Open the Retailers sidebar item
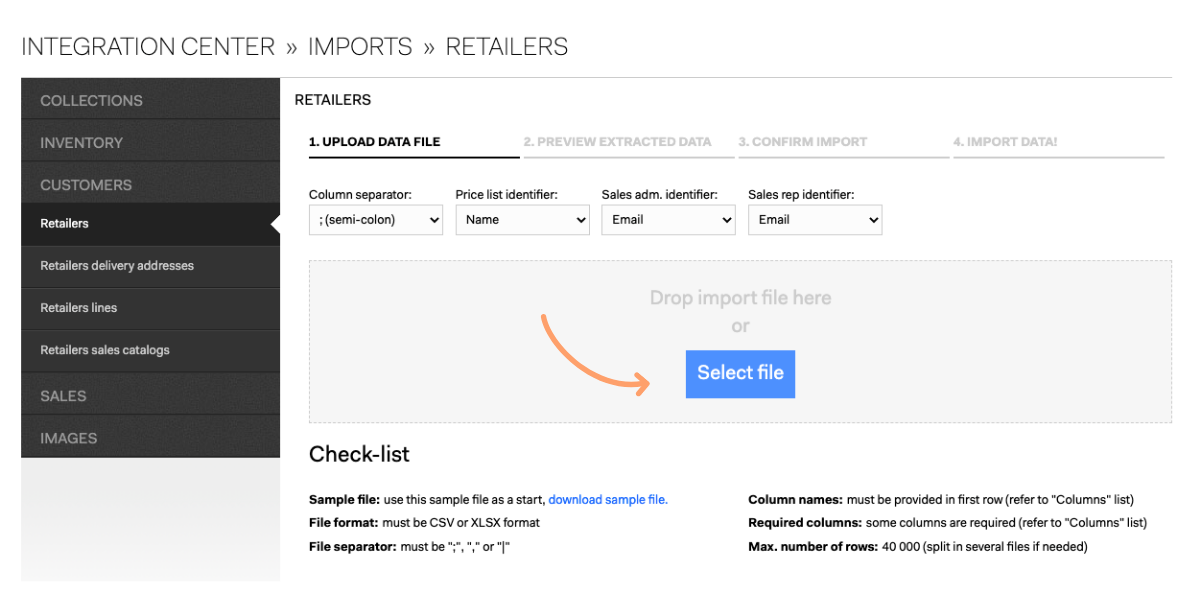 click(x=150, y=224)
